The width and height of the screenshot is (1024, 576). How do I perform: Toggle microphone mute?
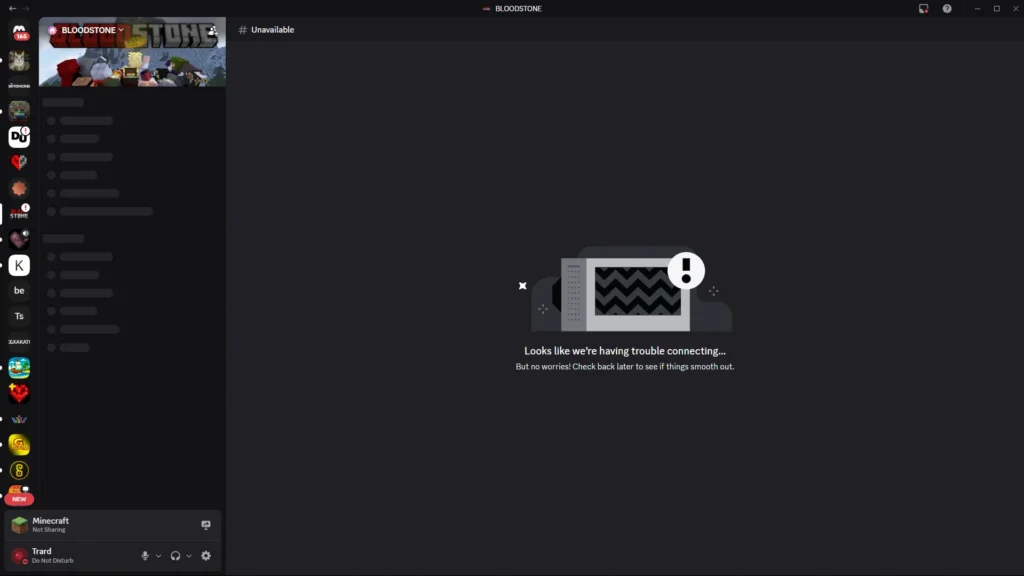[145, 556]
